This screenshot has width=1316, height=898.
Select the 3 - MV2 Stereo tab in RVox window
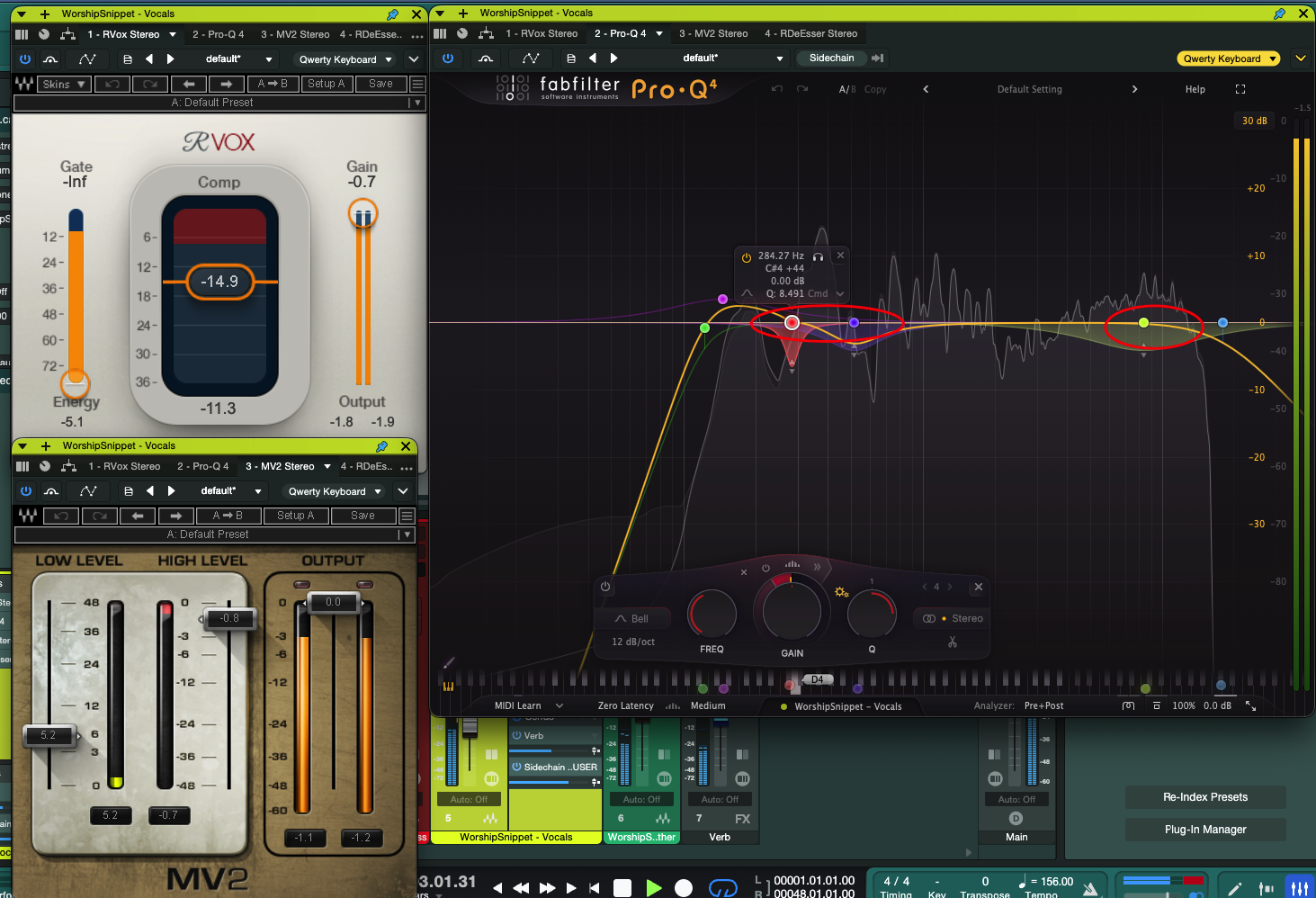295,34
